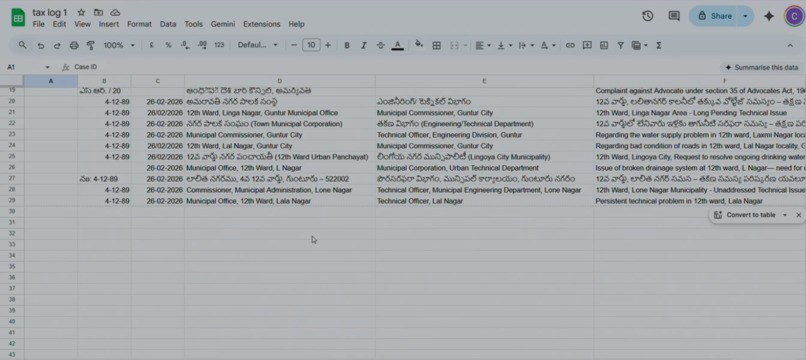Viewport: 806px width, 360px height.
Task: Decrease font size with minus button
Action: 294,45
